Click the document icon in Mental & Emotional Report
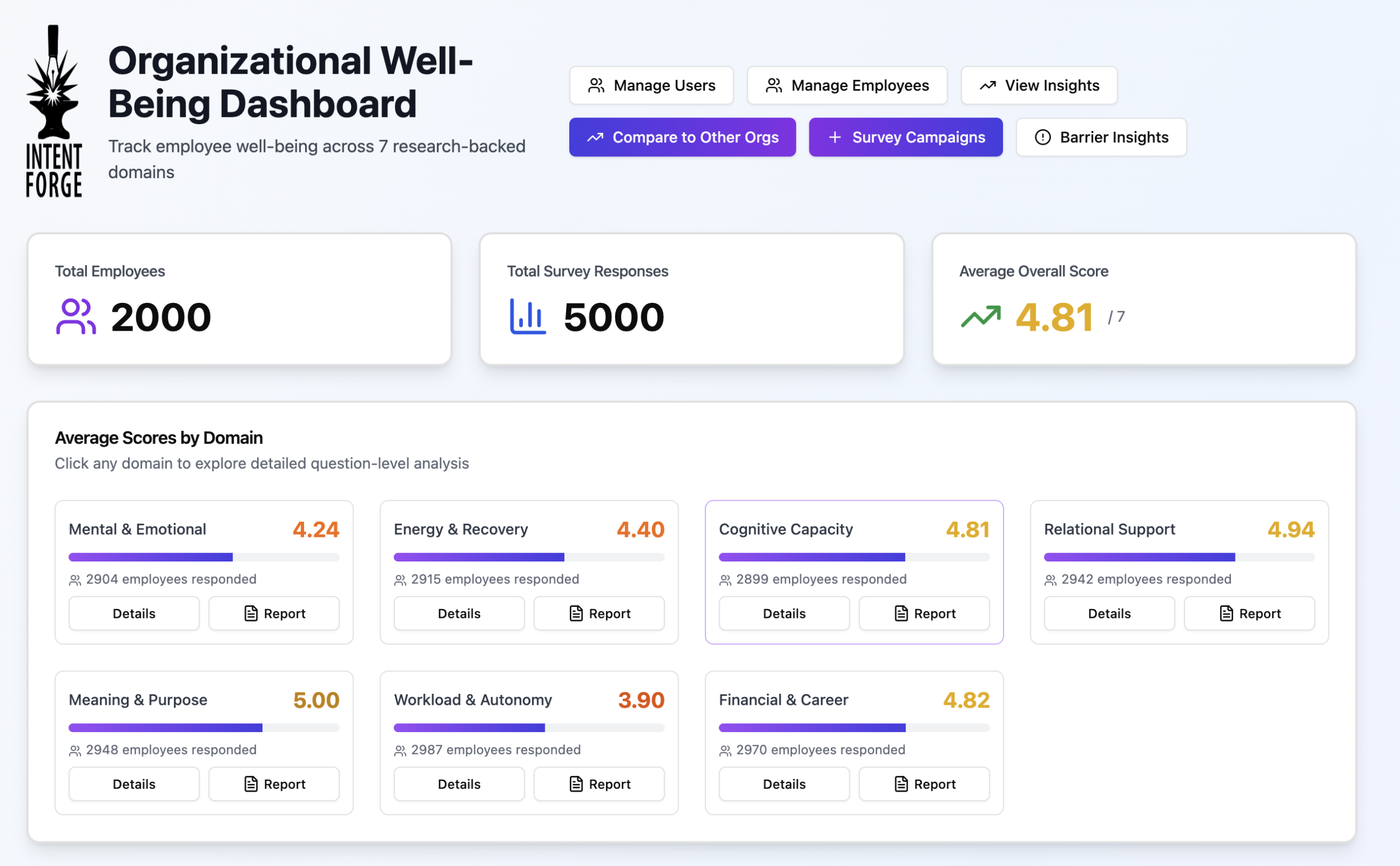This screenshot has height=866, width=1400. 251,613
